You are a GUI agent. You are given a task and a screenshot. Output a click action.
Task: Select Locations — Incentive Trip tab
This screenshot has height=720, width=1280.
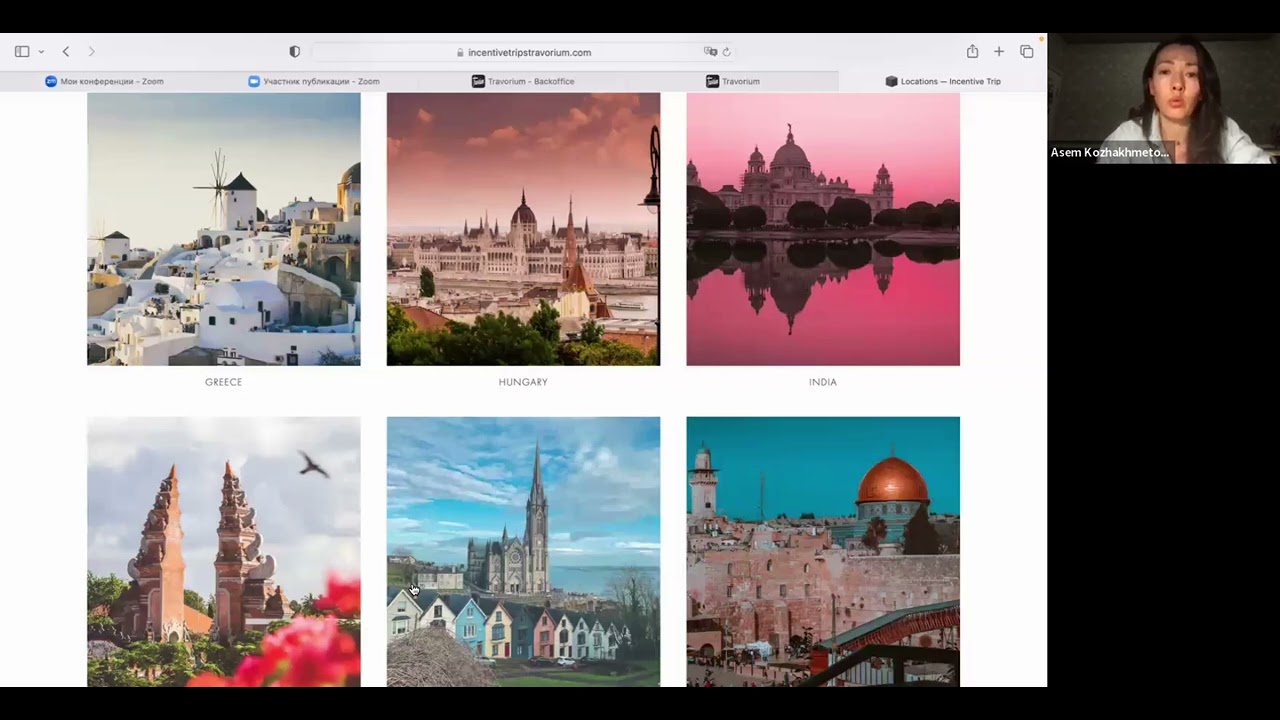(x=943, y=81)
